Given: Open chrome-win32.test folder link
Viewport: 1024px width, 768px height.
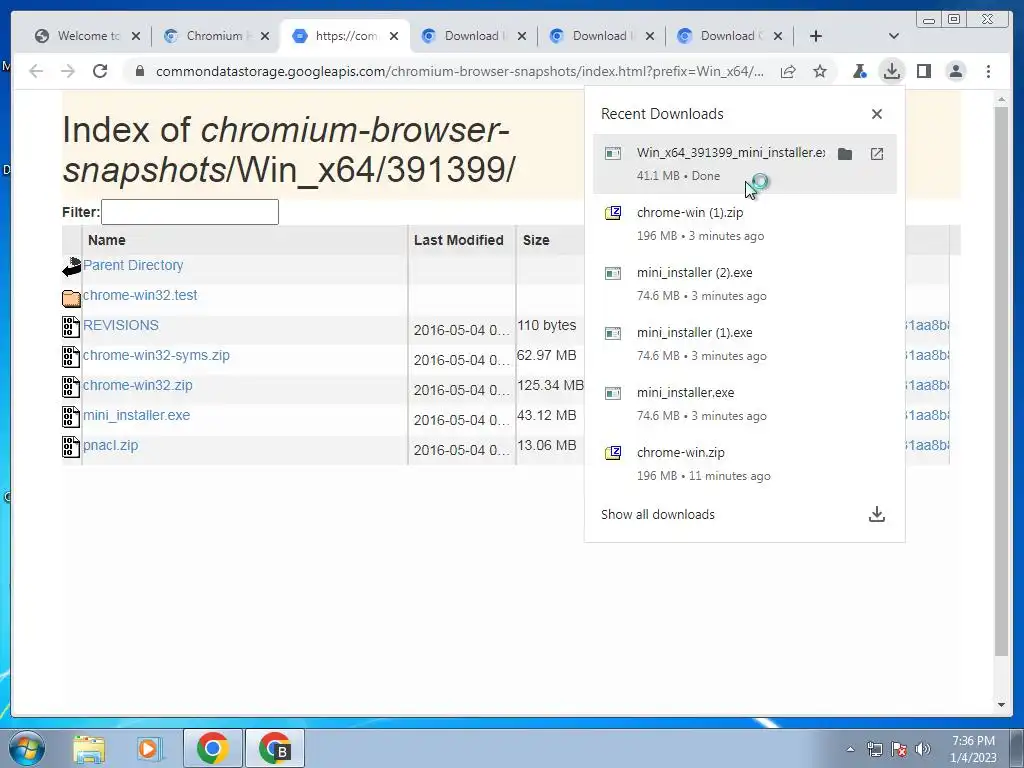Looking at the screenshot, I should pos(140,295).
